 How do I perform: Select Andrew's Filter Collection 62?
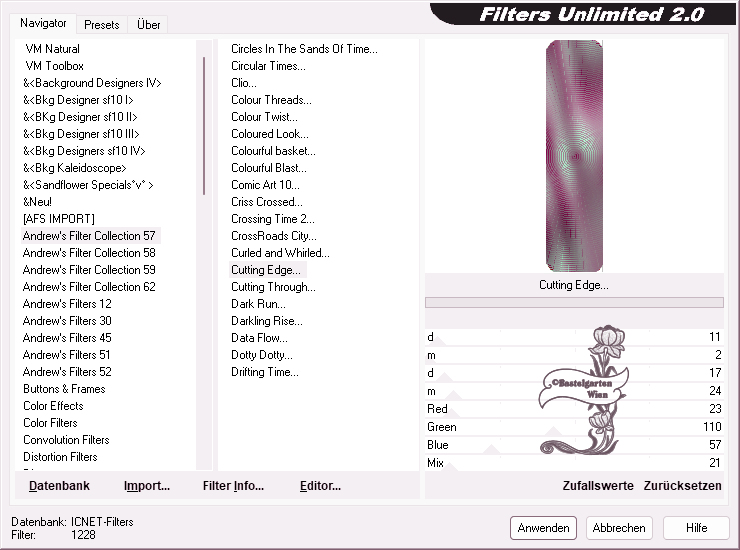pyautogui.click(x=89, y=287)
